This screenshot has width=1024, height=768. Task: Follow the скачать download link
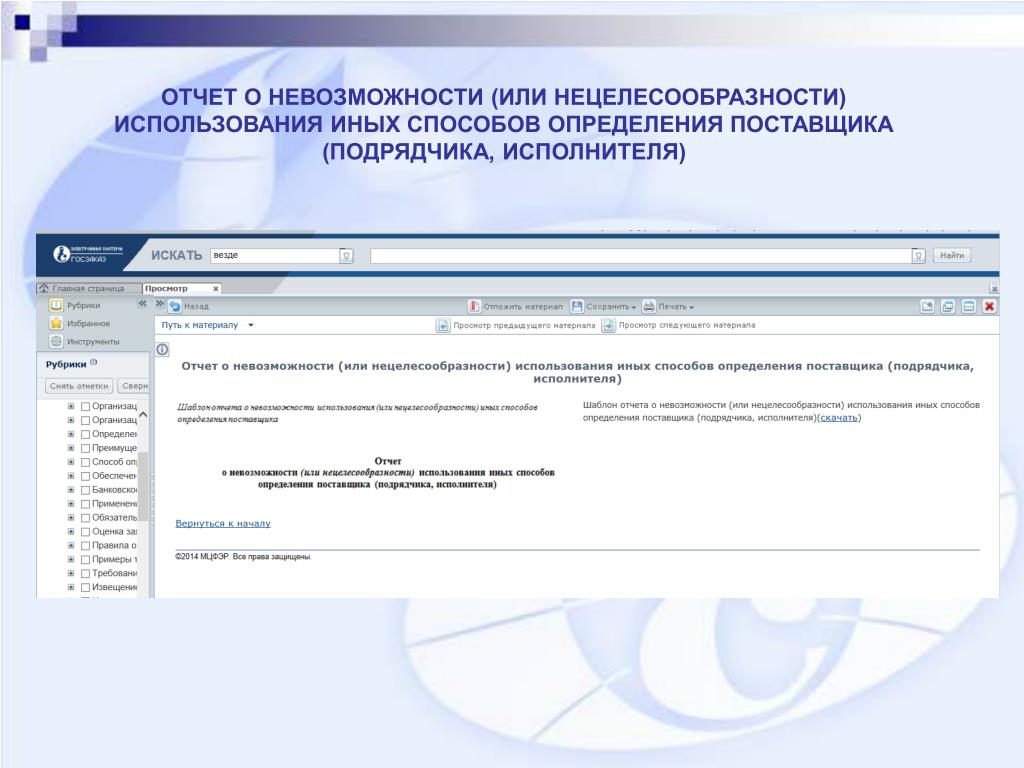839,418
